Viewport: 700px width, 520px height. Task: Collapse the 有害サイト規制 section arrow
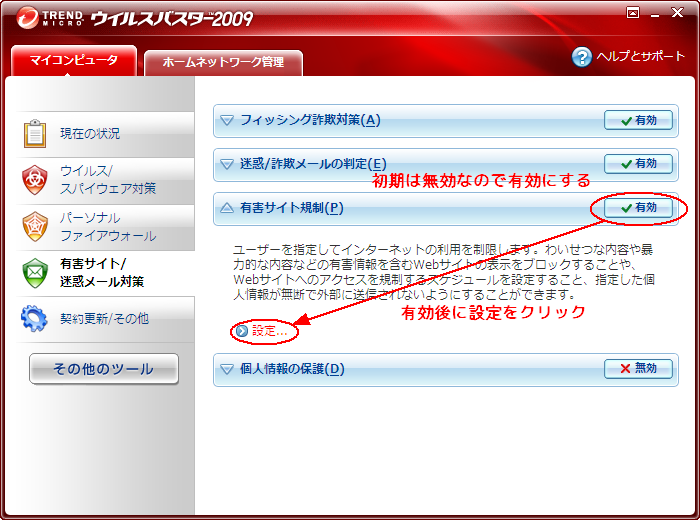[227, 208]
